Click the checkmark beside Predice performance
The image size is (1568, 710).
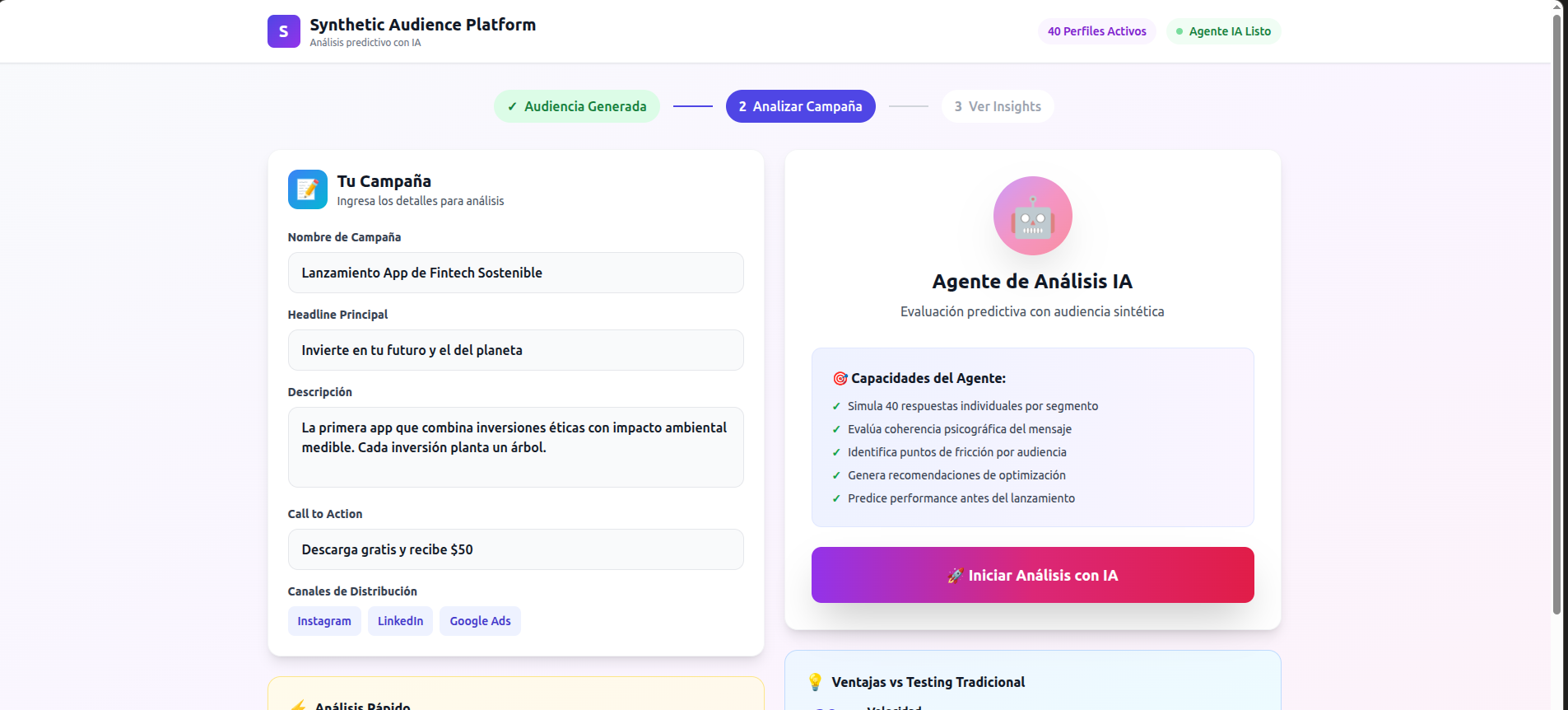[836, 498]
